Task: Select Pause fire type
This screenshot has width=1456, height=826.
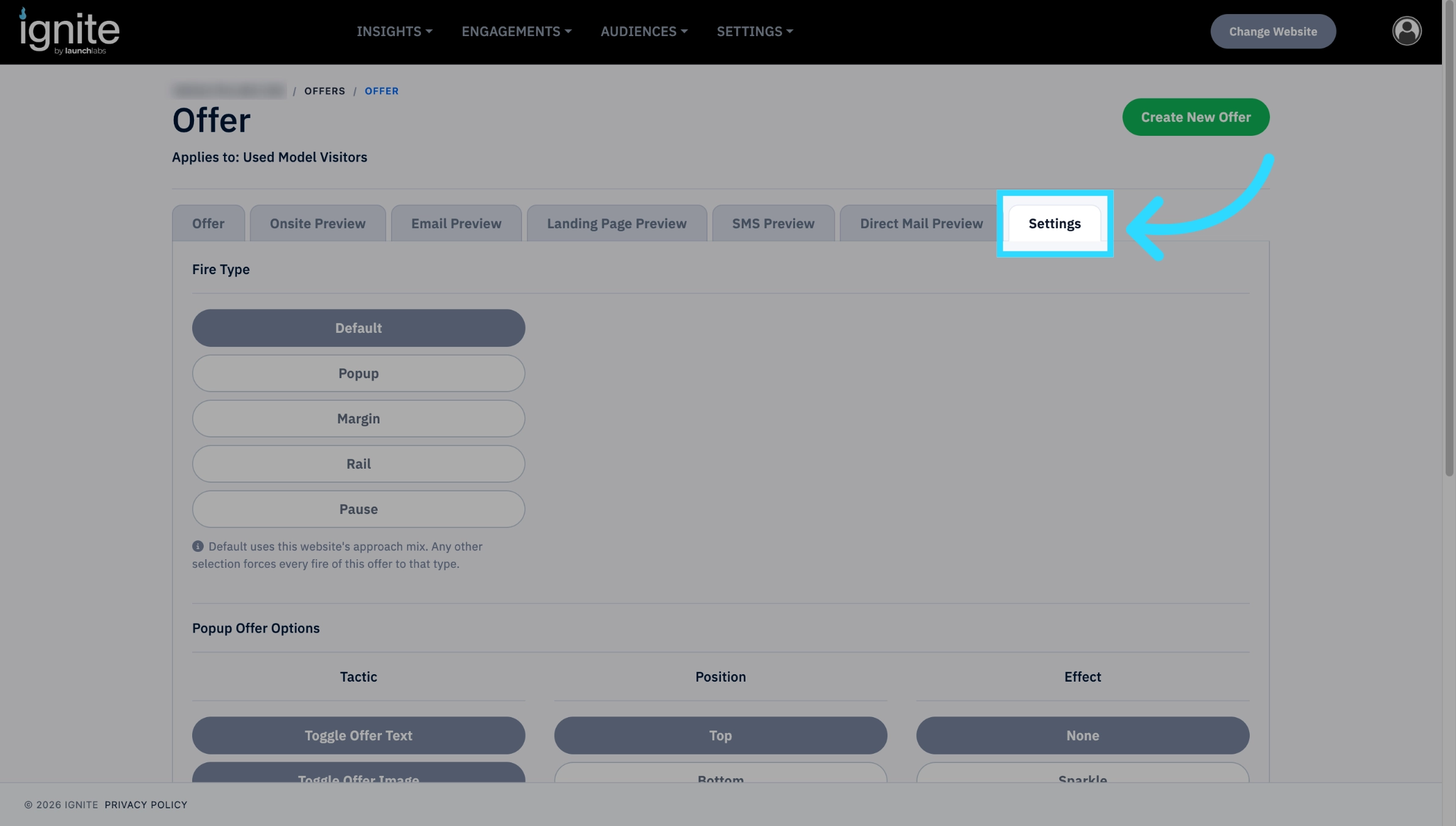Action: point(359,509)
